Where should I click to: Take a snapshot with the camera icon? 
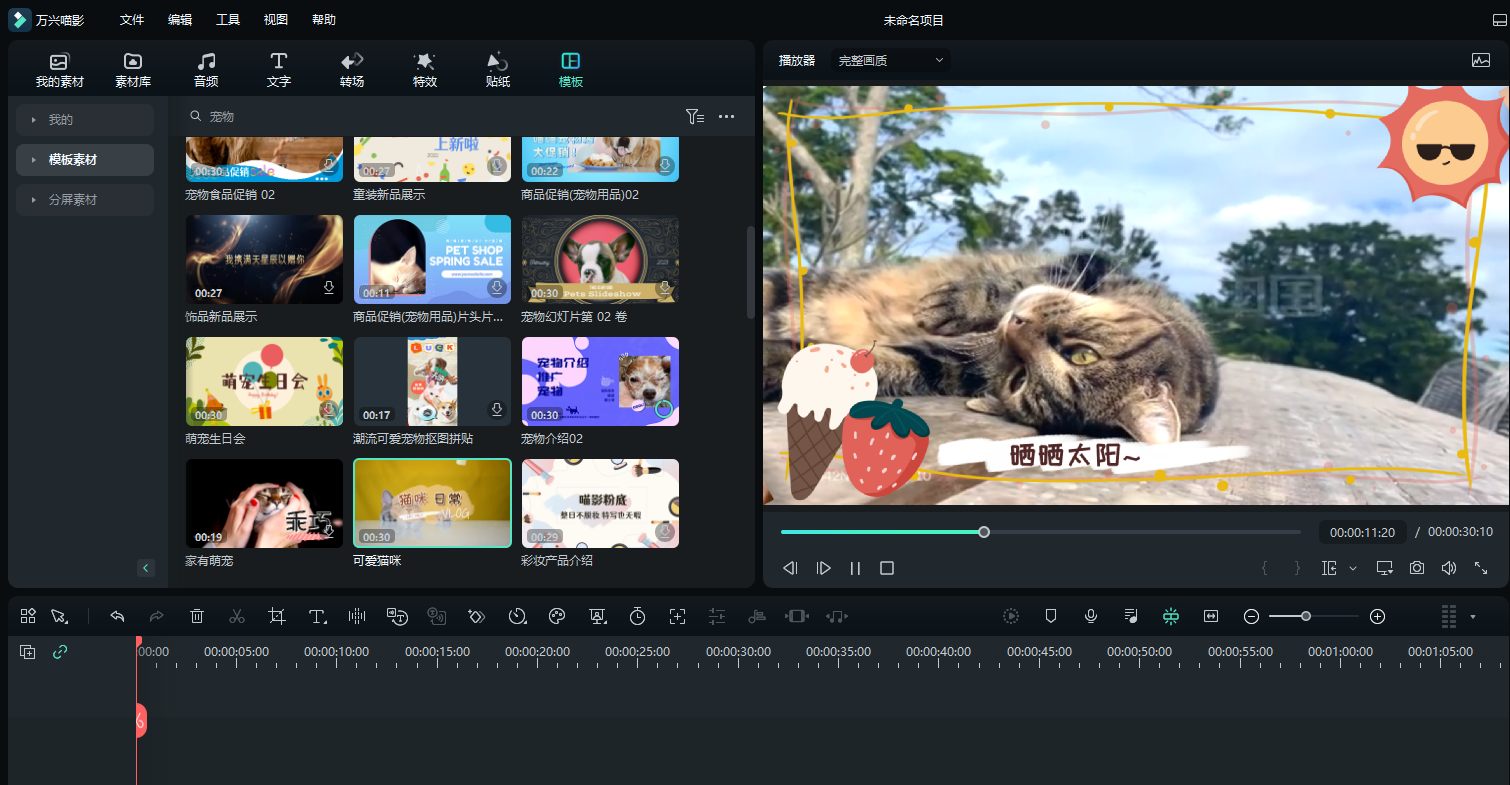point(1417,568)
